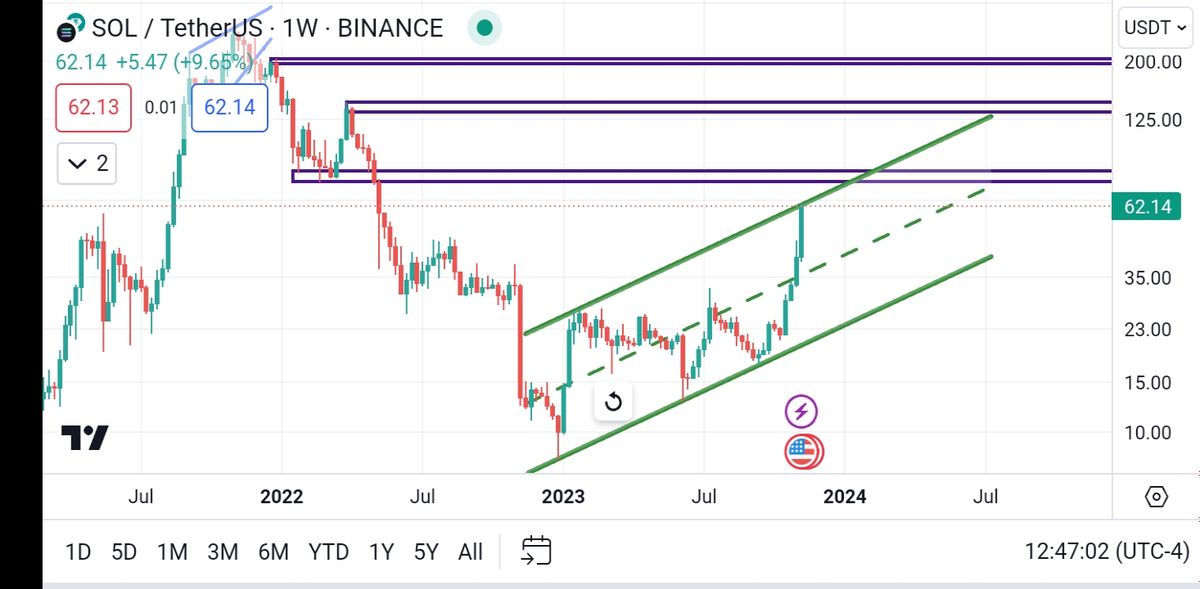Switch to the YTD range

(328, 551)
